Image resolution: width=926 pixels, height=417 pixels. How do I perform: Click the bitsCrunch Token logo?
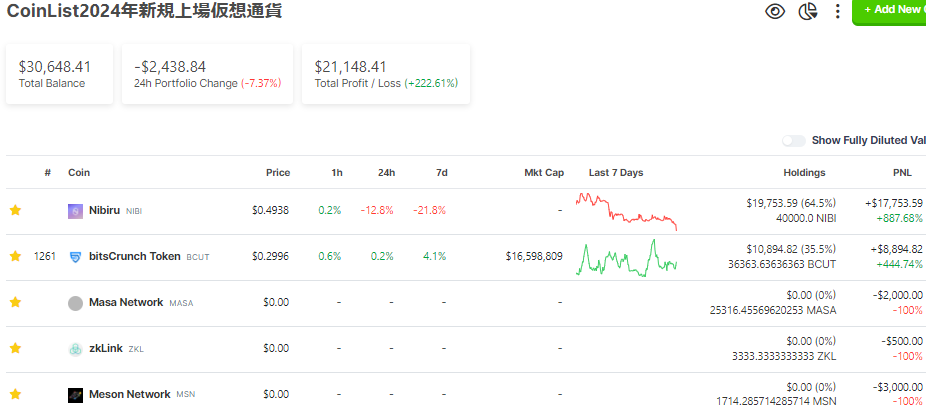(x=76, y=257)
